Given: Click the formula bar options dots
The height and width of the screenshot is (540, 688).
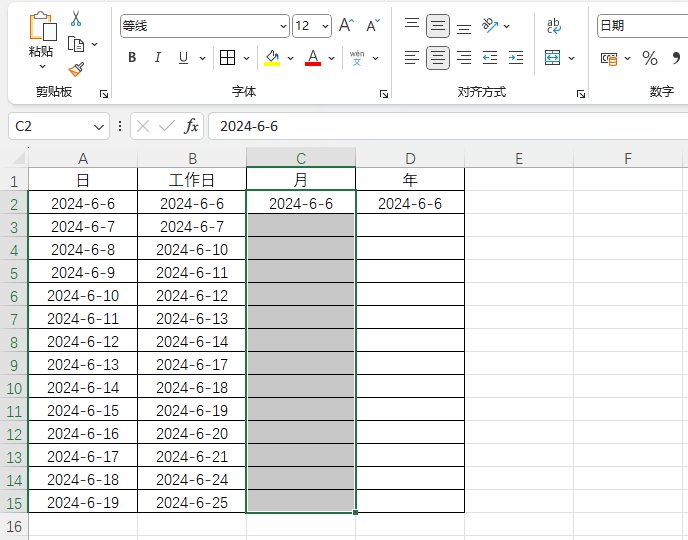Looking at the screenshot, I should [x=120, y=126].
